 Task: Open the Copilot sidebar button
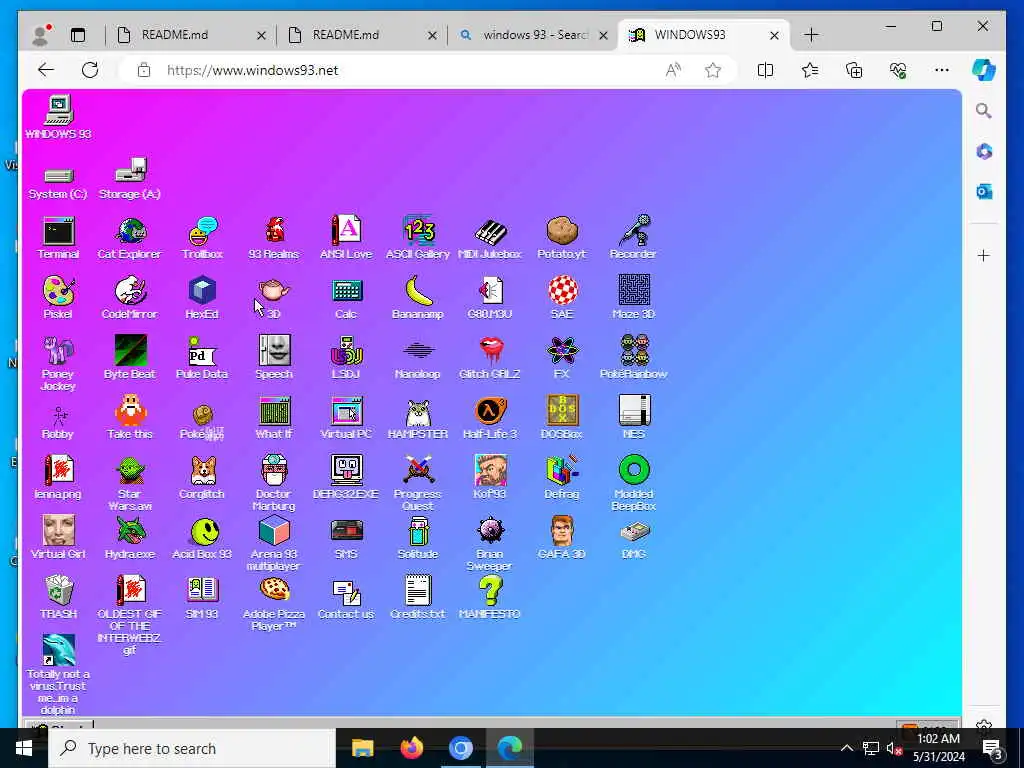pos(984,70)
